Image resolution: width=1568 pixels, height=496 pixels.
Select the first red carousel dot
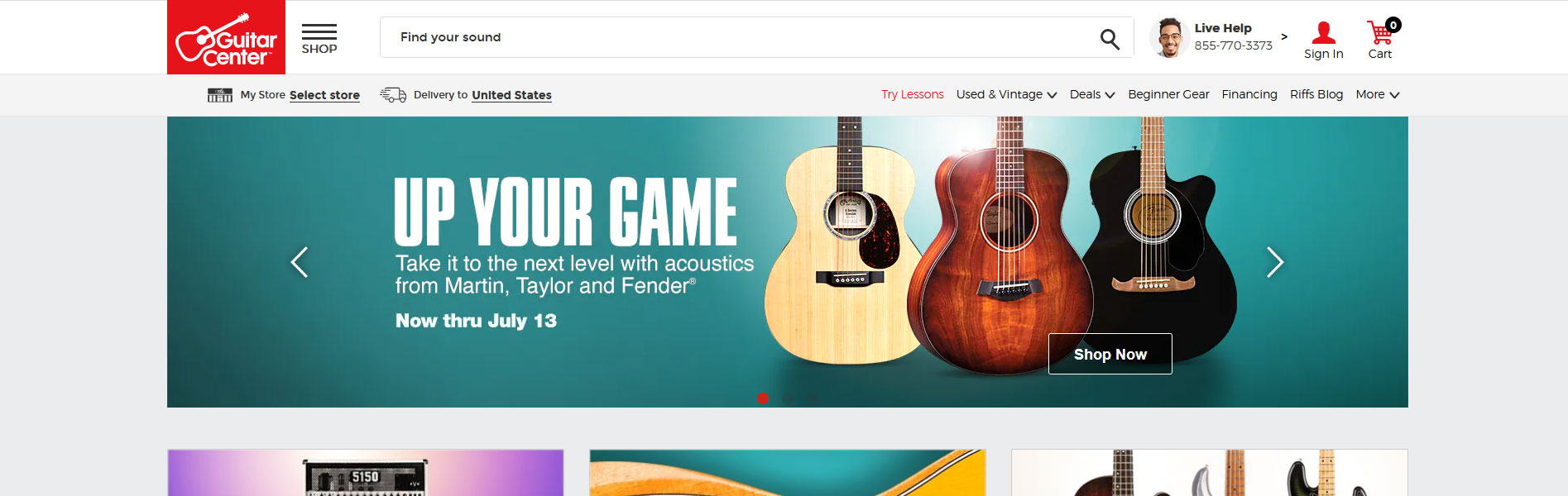(x=763, y=398)
